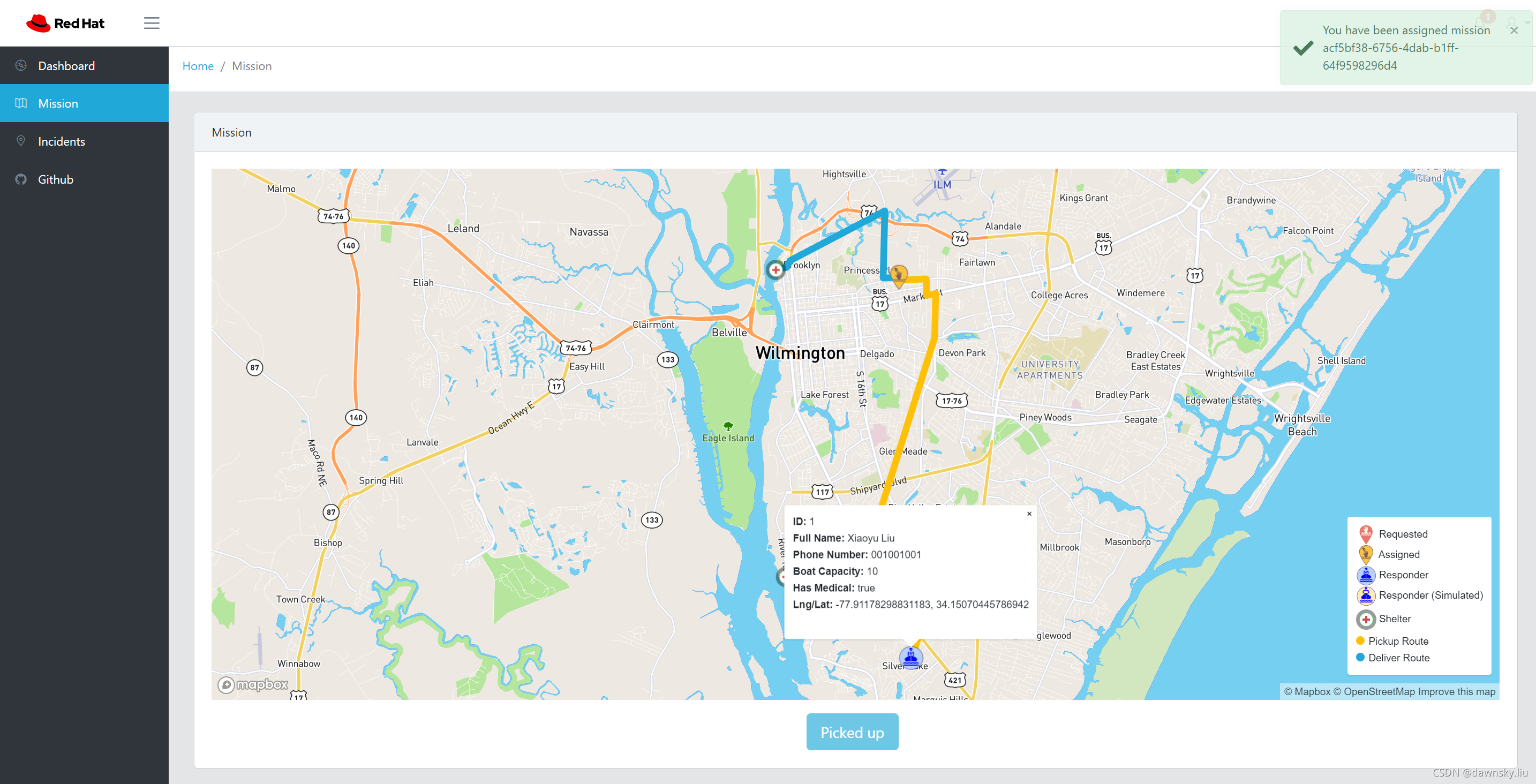Close the responder info popup

[1029, 514]
